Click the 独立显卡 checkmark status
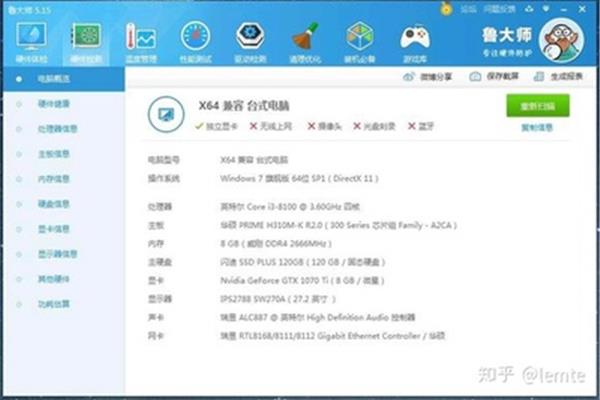 (216, 126)
